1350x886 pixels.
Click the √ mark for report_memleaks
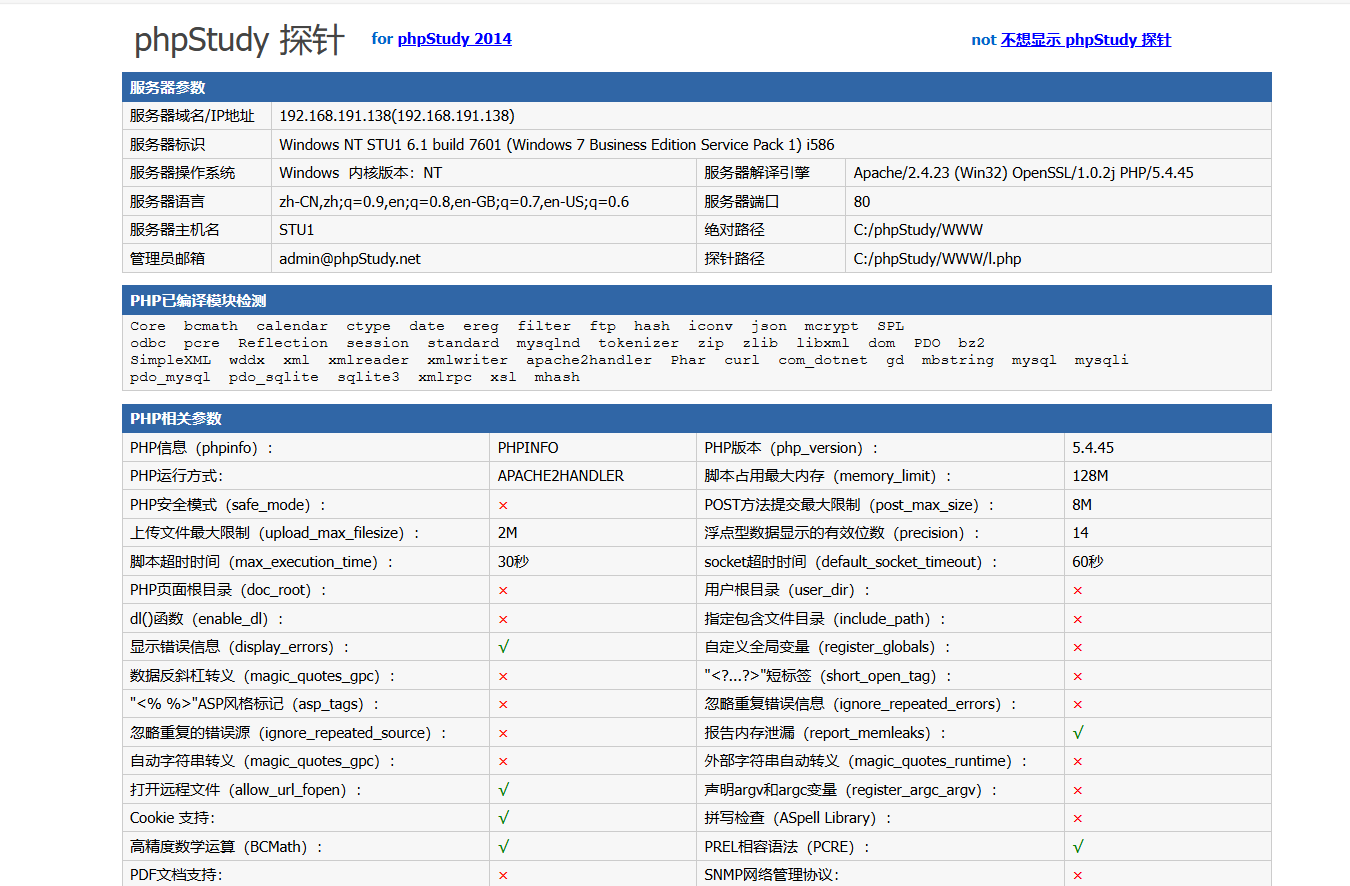[x=1078, y=733]
